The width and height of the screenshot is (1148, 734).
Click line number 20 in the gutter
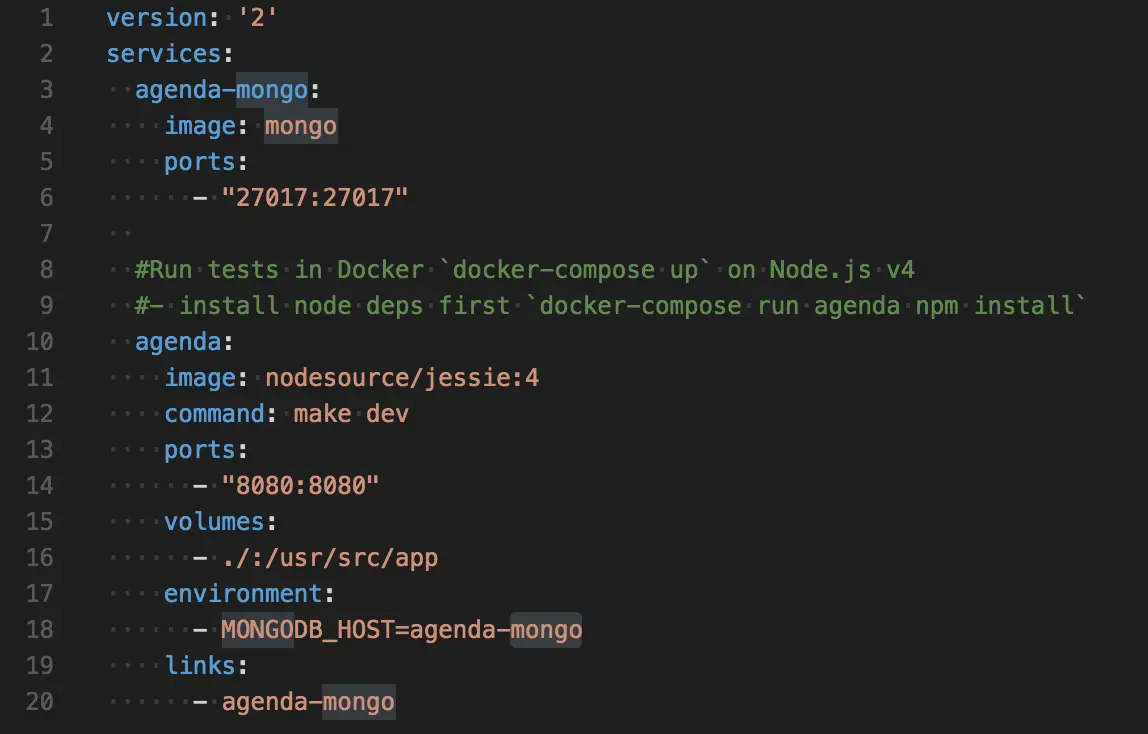click(x=40, y=701)
